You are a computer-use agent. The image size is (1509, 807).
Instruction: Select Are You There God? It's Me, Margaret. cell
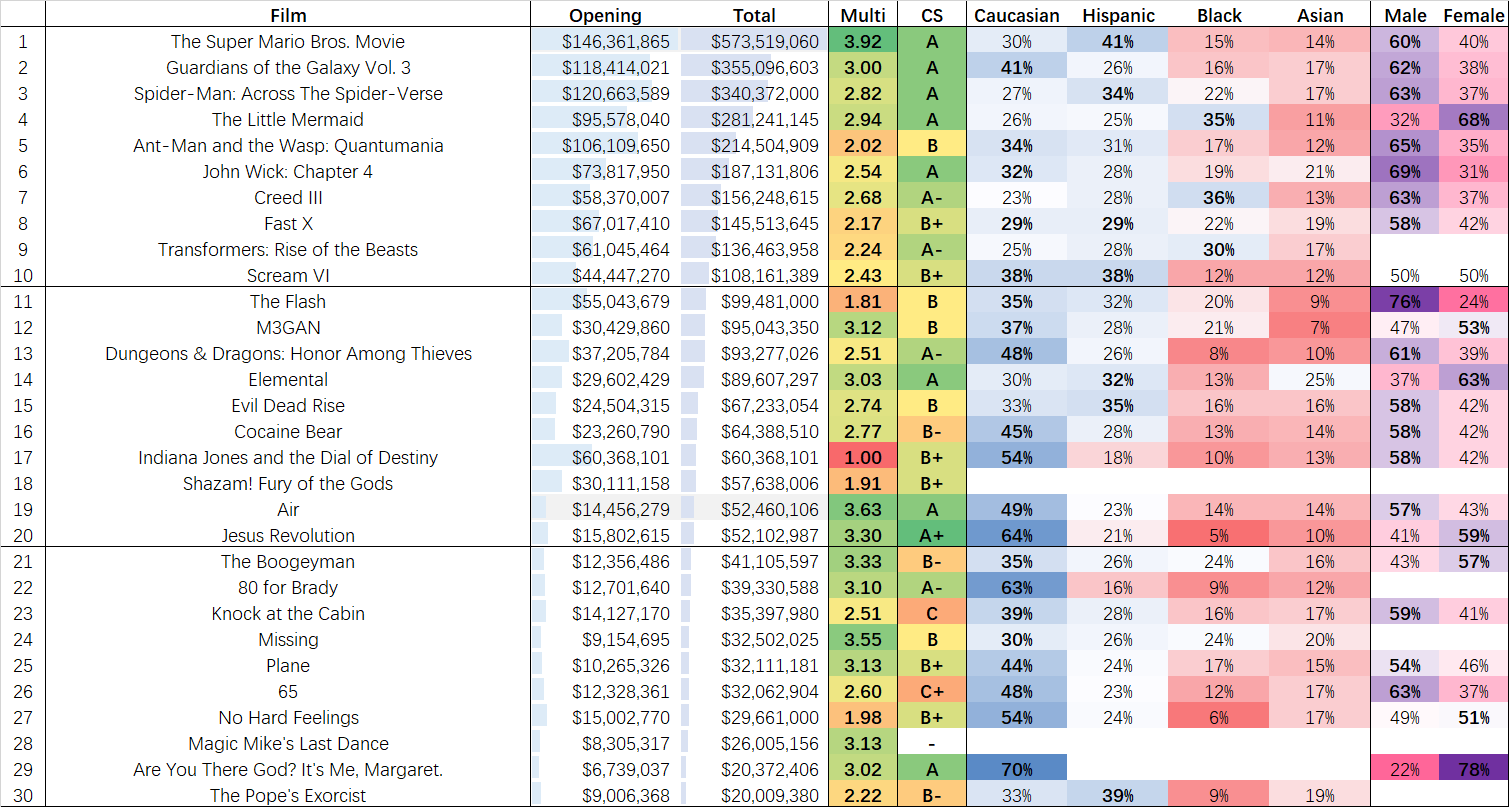click(x=288, y=770)
